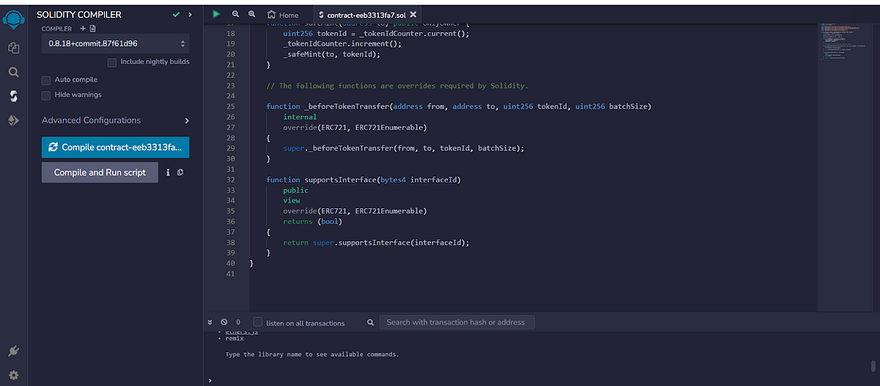Viewport: 880px width, 386px height.
Task: Clear the terminal console
Action: coord(224,322)
